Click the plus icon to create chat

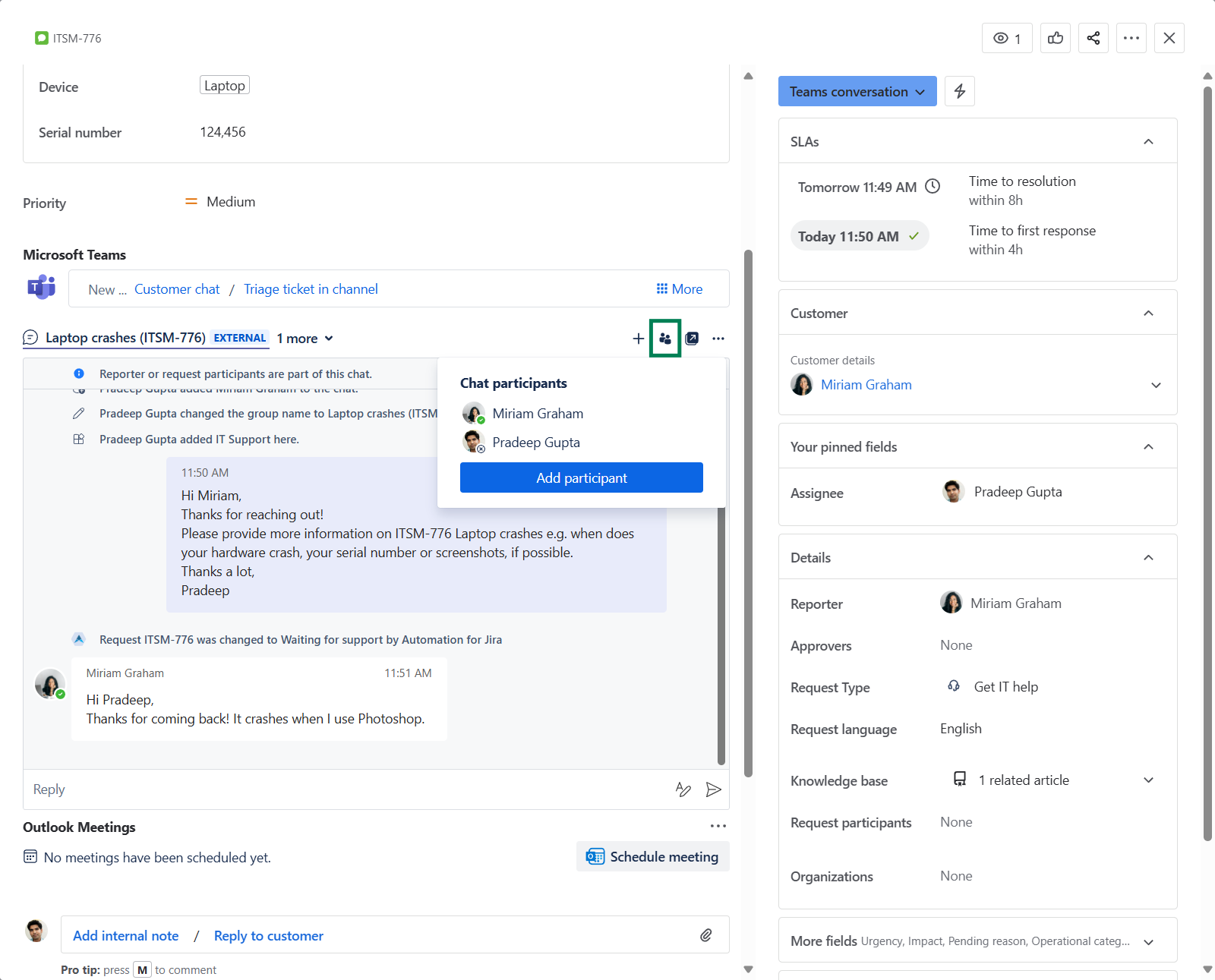click(x=638, y=339)
